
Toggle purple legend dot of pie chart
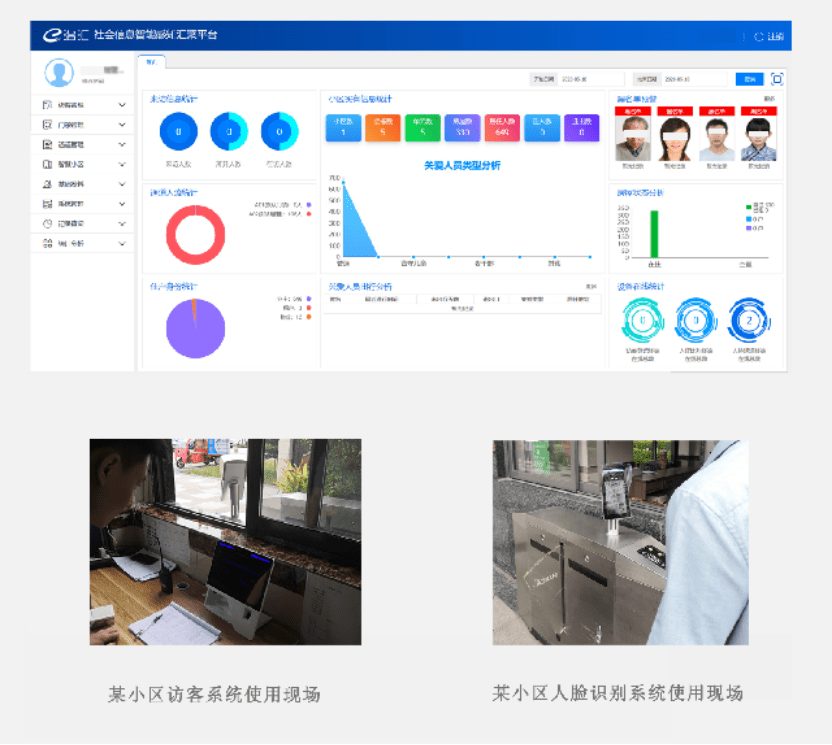click(x=309, y=299)
